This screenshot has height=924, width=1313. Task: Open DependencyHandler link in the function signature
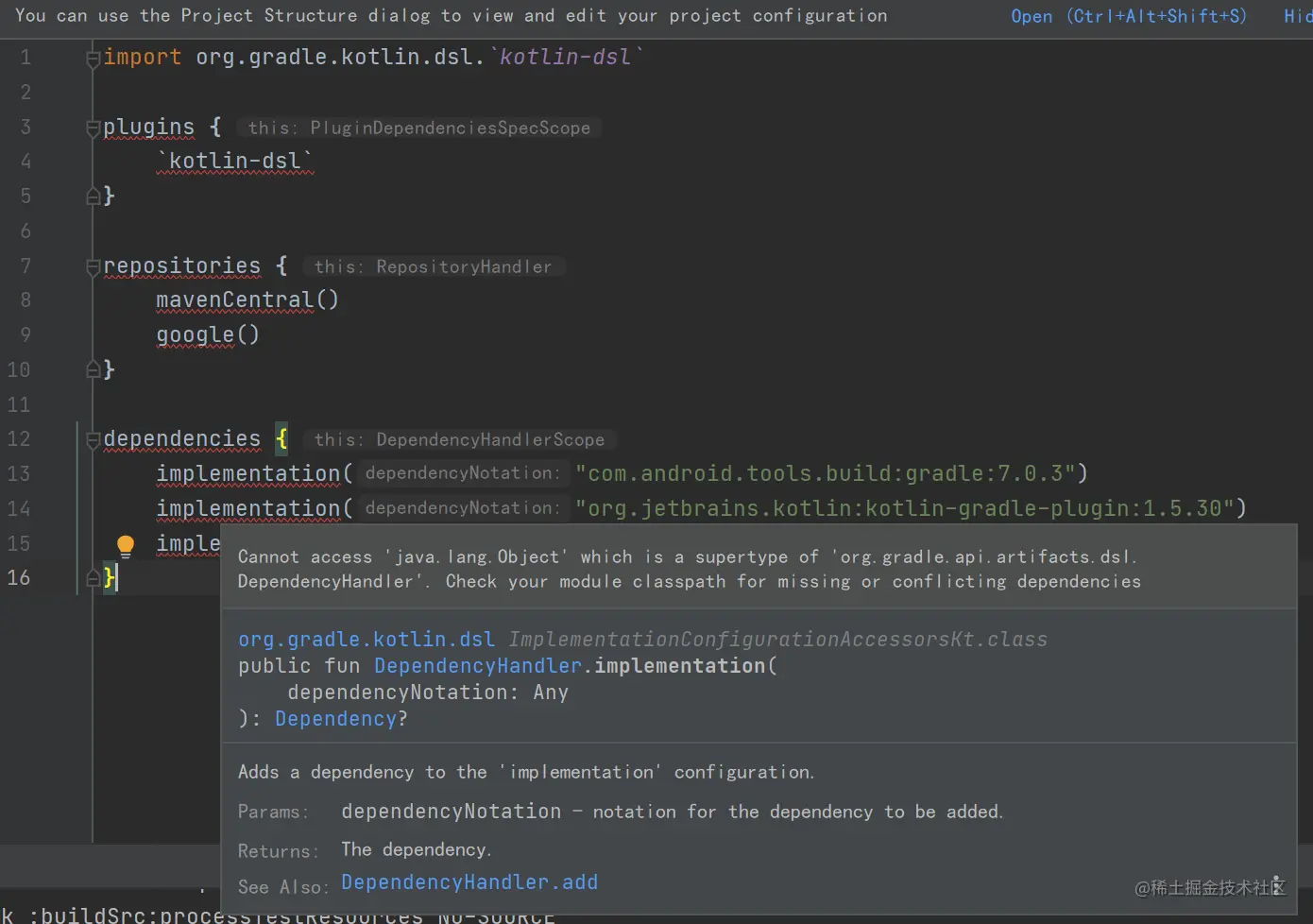(x=478, y=666)
